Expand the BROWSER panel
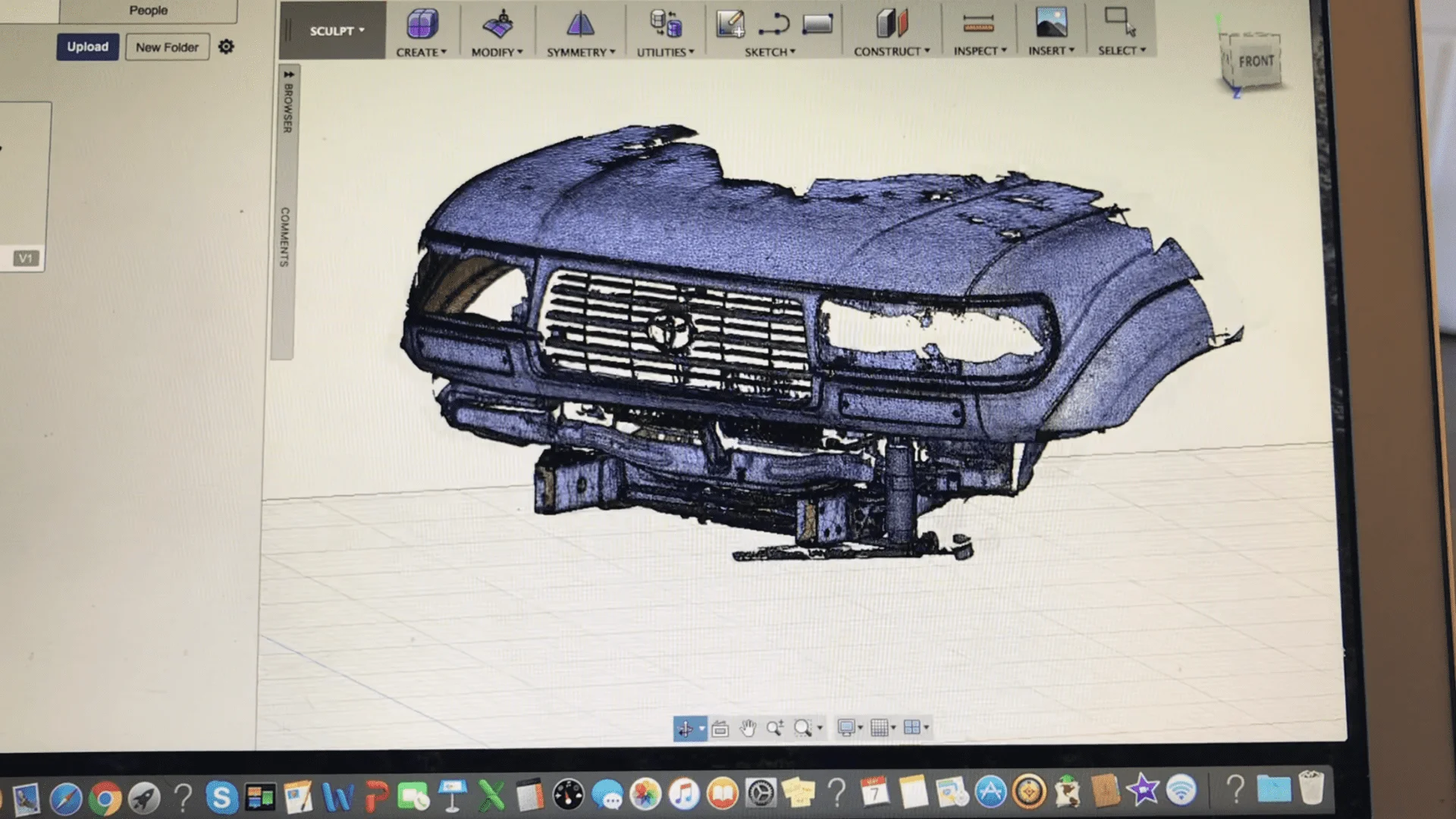The height and width of the screenshot is (819, 1456). (288, 102)
